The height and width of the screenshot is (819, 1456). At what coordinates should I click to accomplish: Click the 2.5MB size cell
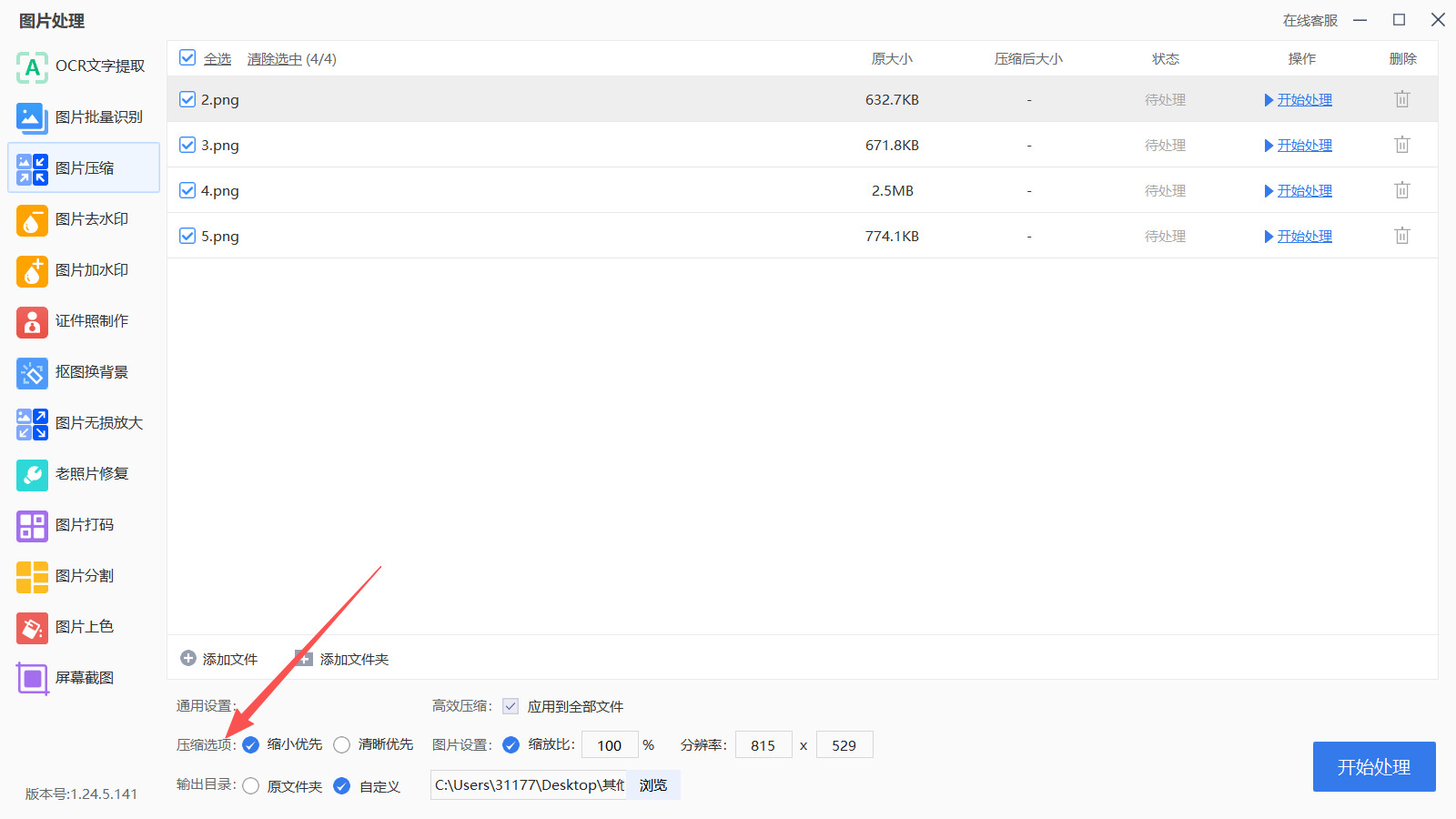click(x=892, y=191)
